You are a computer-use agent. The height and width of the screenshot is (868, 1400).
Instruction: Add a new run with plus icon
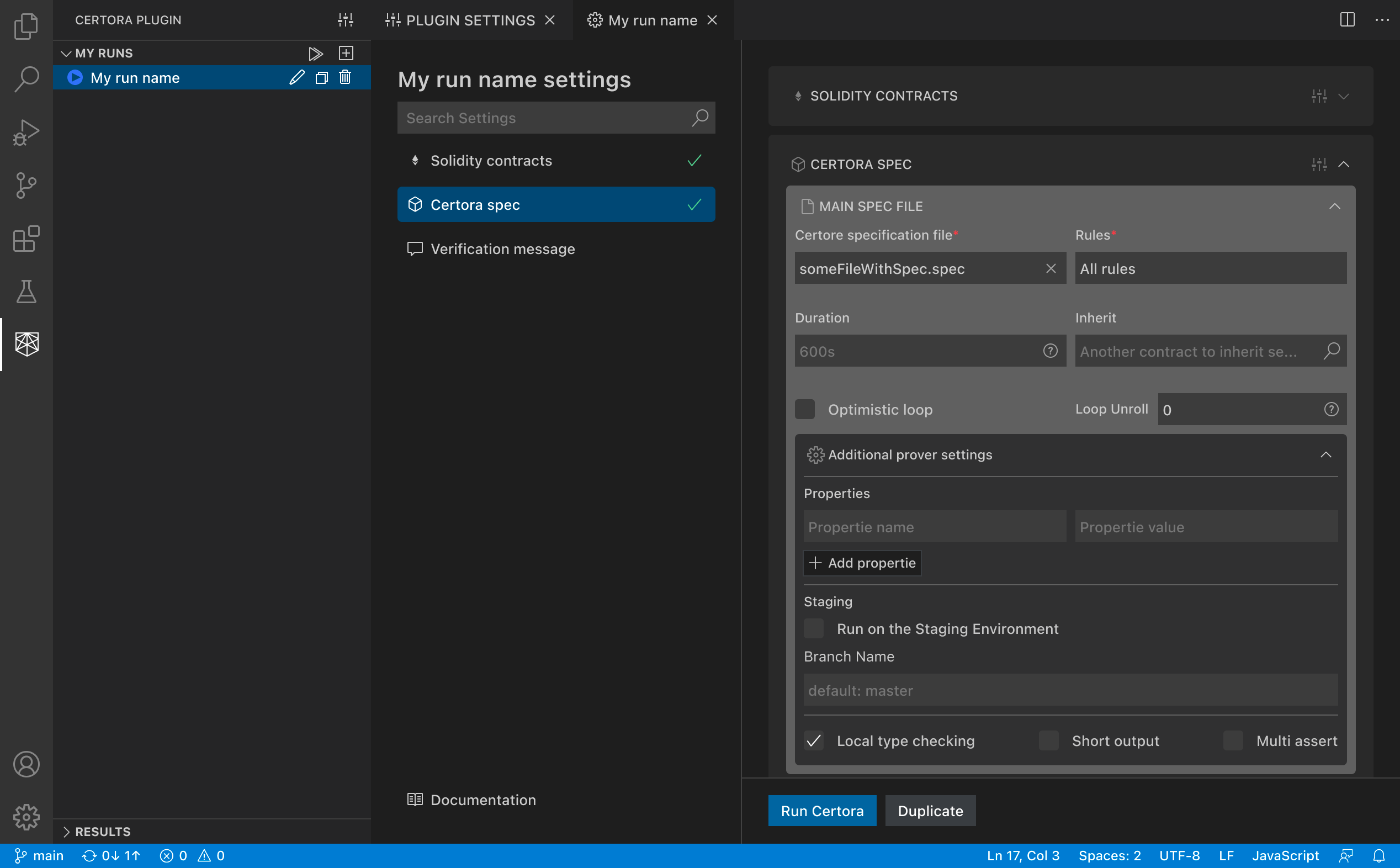(346, 54)
